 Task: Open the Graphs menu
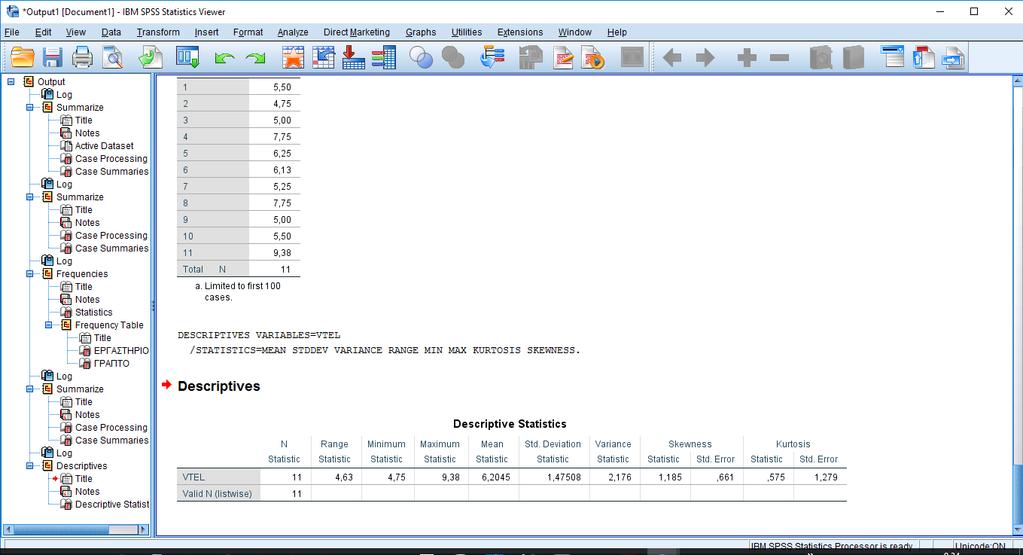coord(420,32)
